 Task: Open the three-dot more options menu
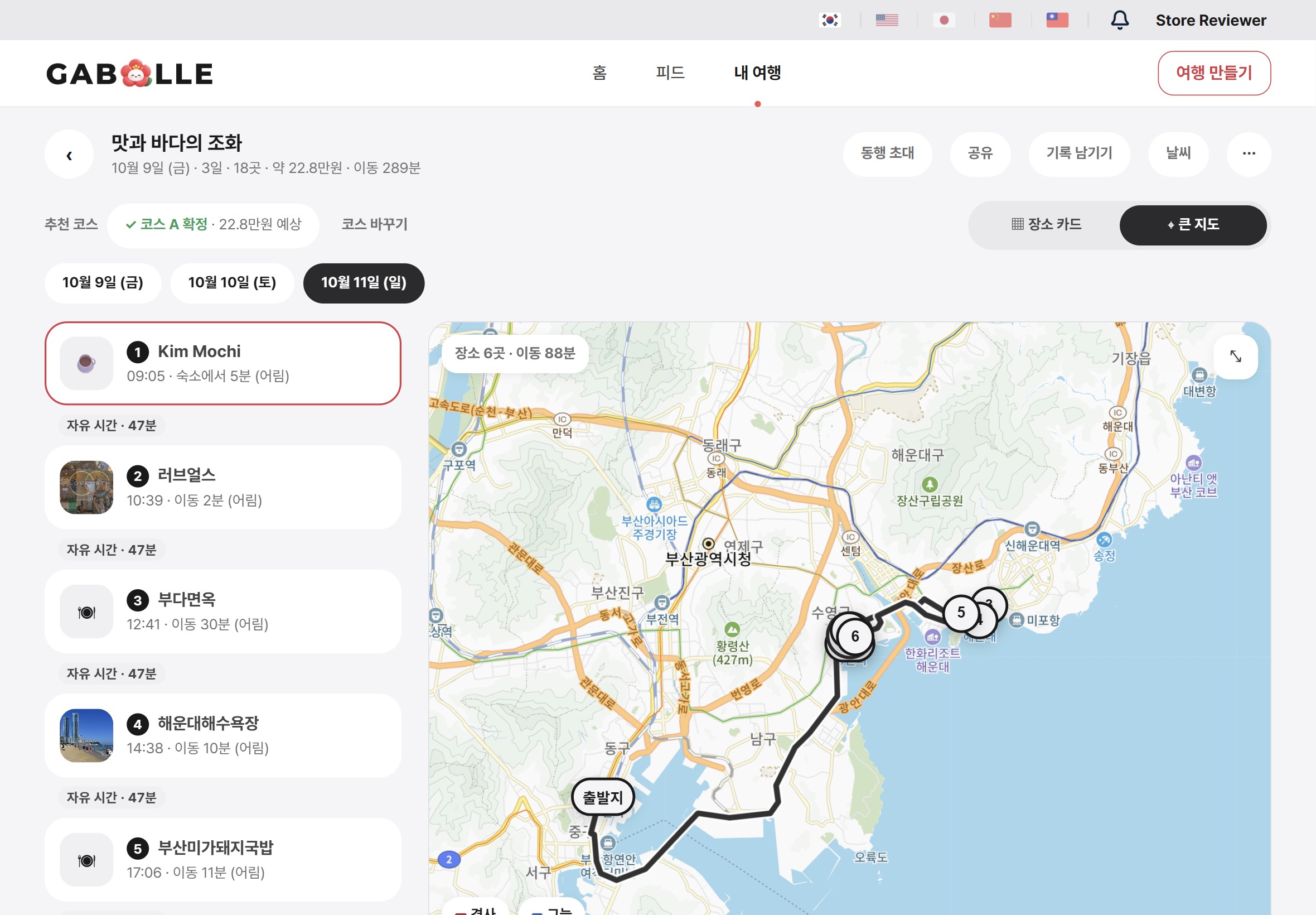(1249, 153)
